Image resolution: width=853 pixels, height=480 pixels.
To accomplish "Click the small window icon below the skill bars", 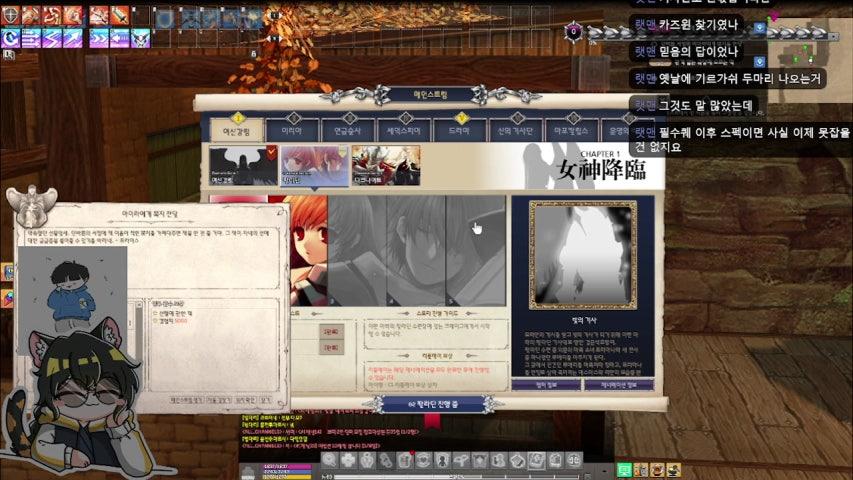I will tap(9, 54).
